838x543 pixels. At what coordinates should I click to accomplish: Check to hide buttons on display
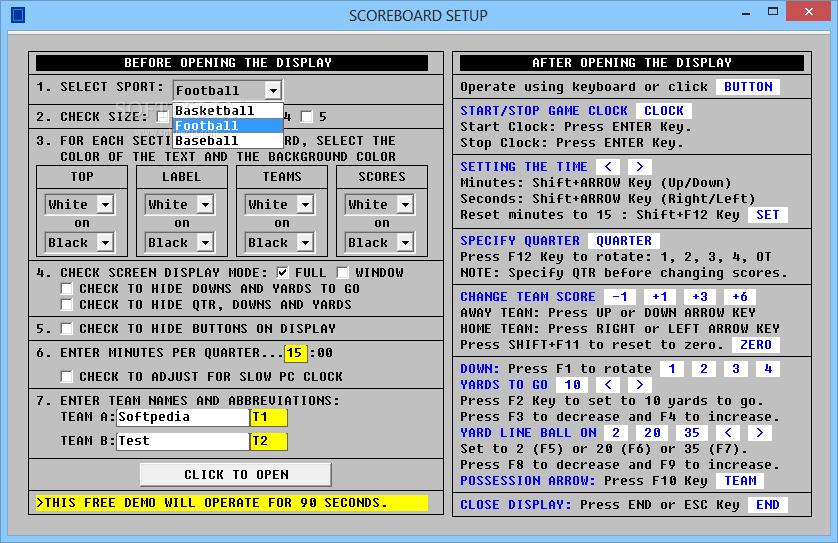67,329
